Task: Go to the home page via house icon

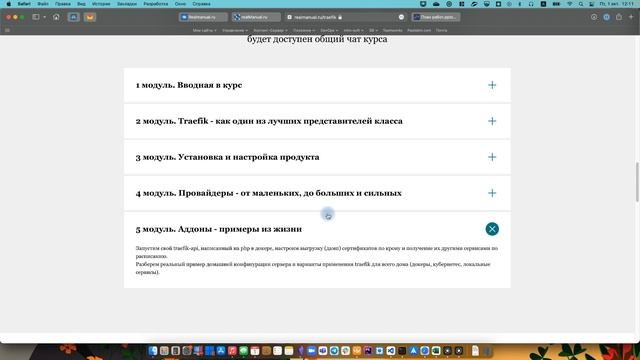Action: click(56, 17)
